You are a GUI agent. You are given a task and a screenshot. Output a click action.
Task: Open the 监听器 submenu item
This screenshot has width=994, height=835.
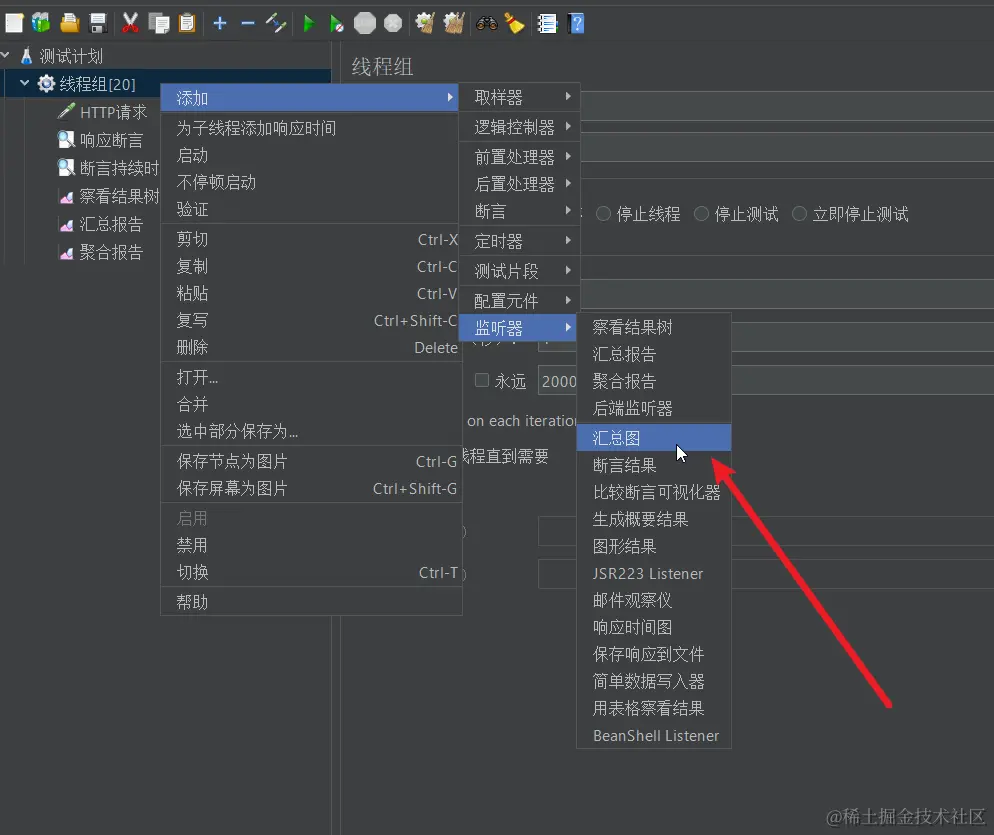(x=518, y=328)
